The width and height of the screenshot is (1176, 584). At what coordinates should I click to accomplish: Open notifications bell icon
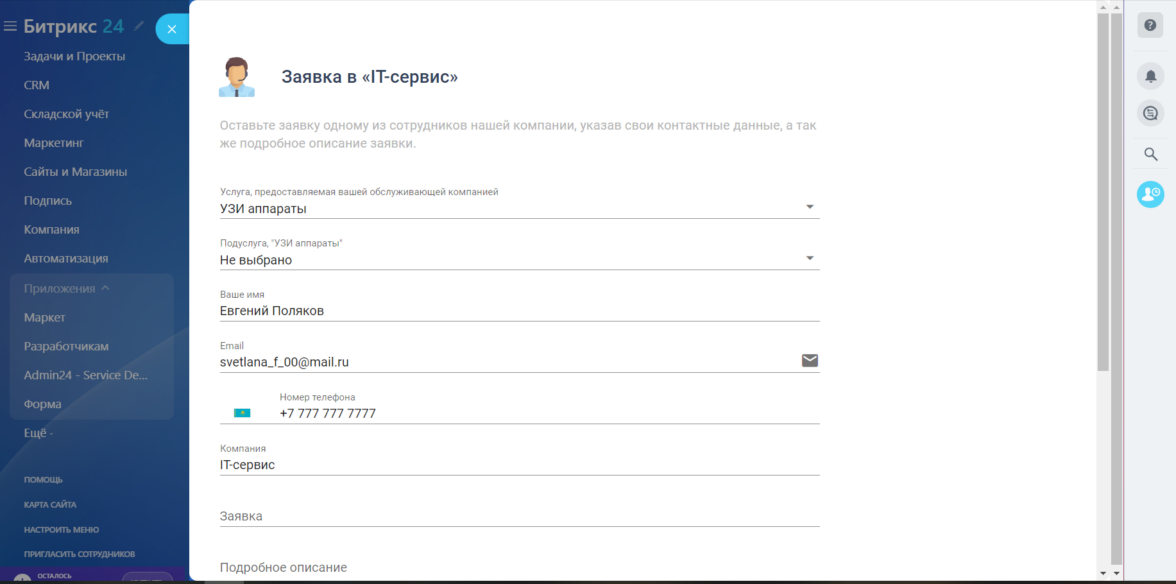(1150, 76)
